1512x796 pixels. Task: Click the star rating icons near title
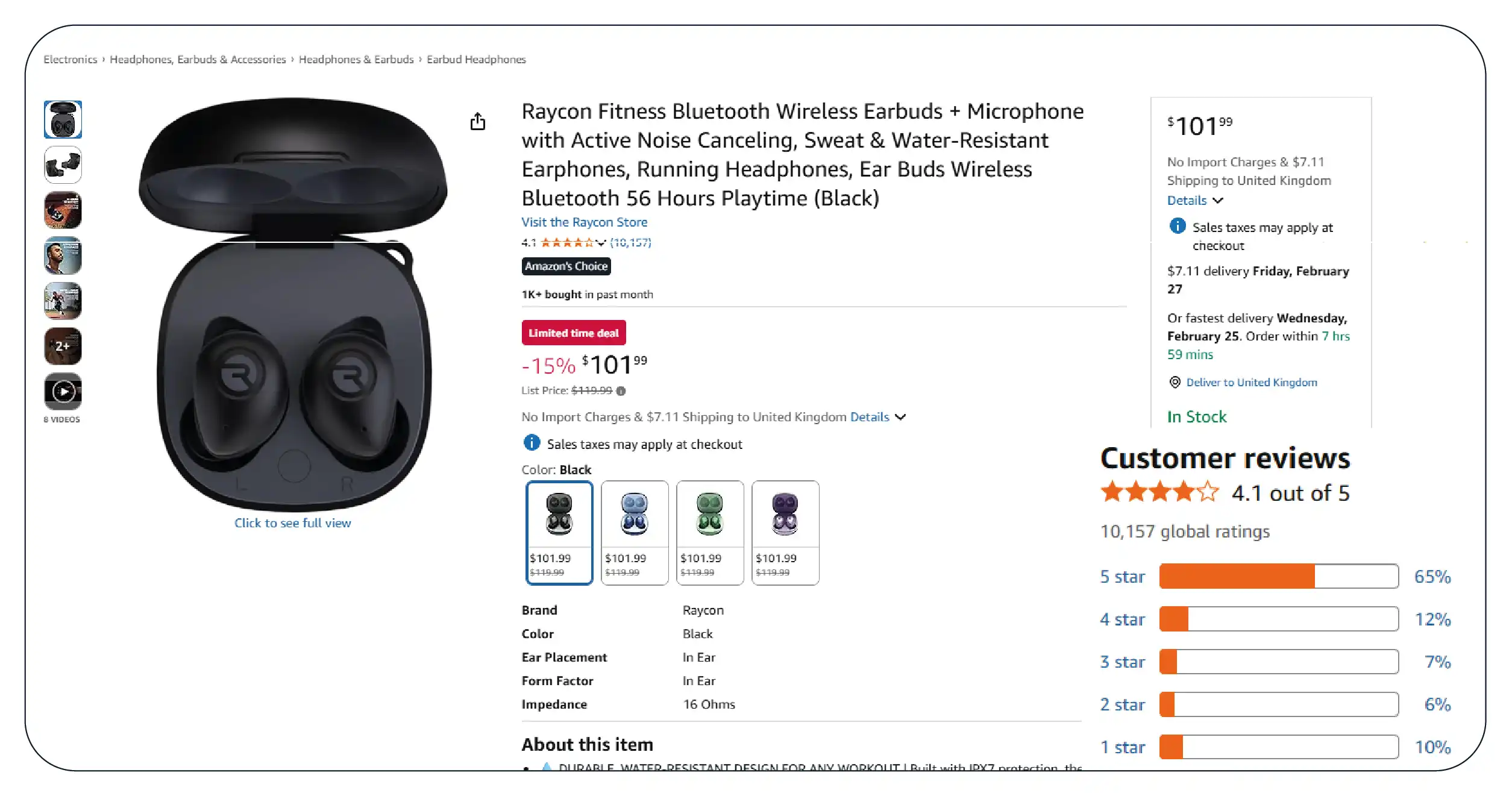(x=566, y=243)
